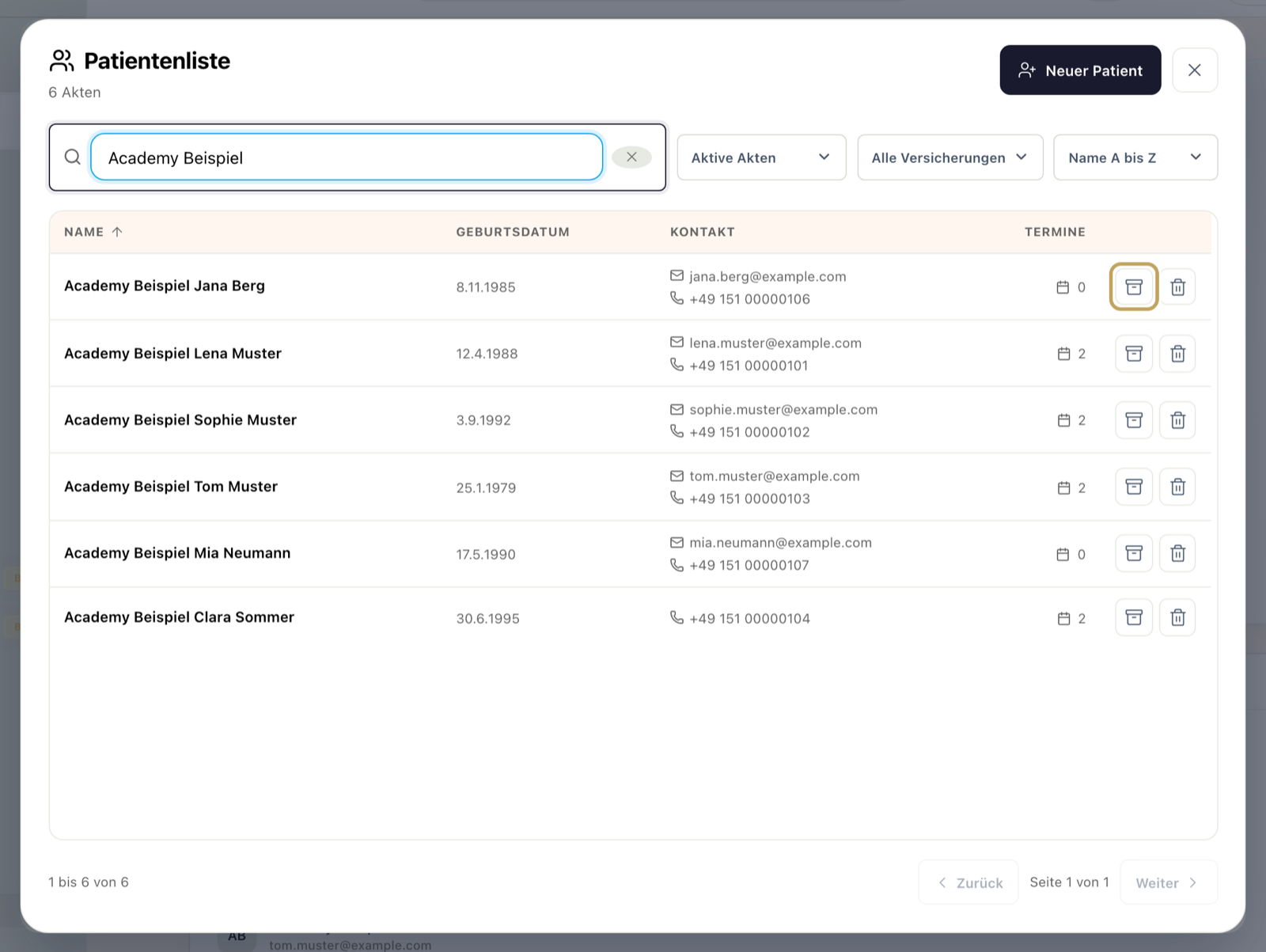The height and width of the screenshot is (952, 1266).
Task: Click the magnifier search icon
Action: point(72,157)
